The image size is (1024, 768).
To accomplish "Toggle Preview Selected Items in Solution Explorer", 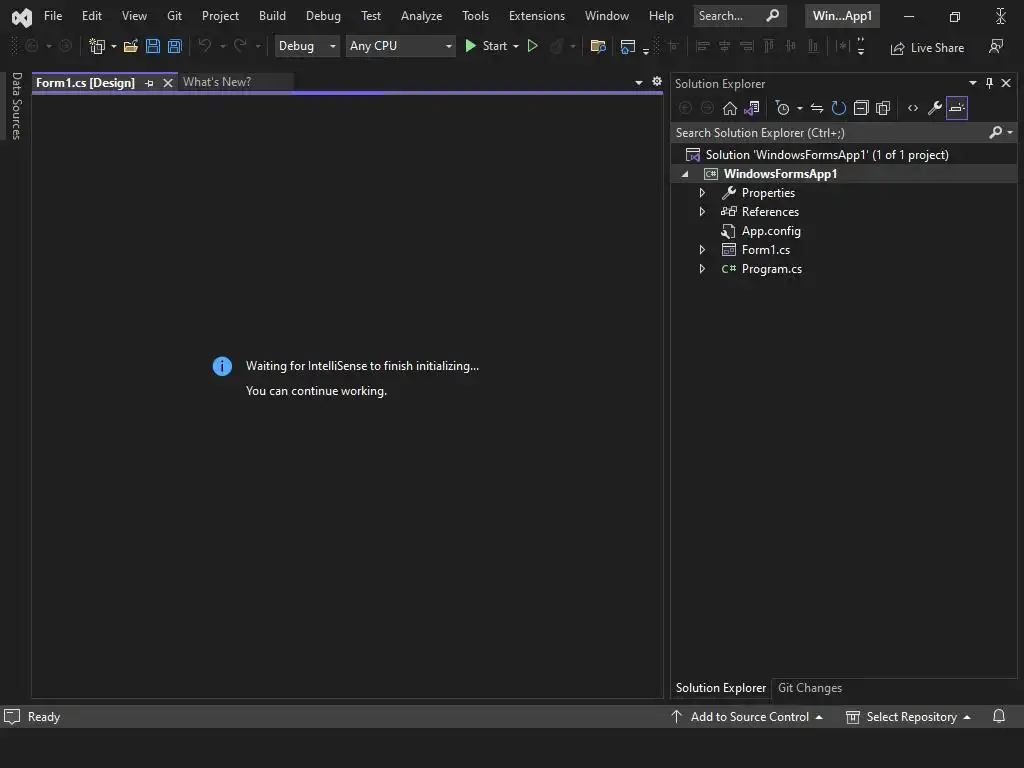I will (957, 108).
